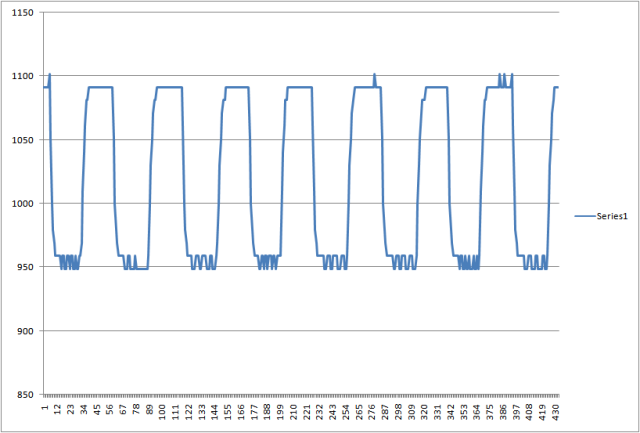Select the 1100 y-axis label
This screenshot has height=433, width=640.
22,76
